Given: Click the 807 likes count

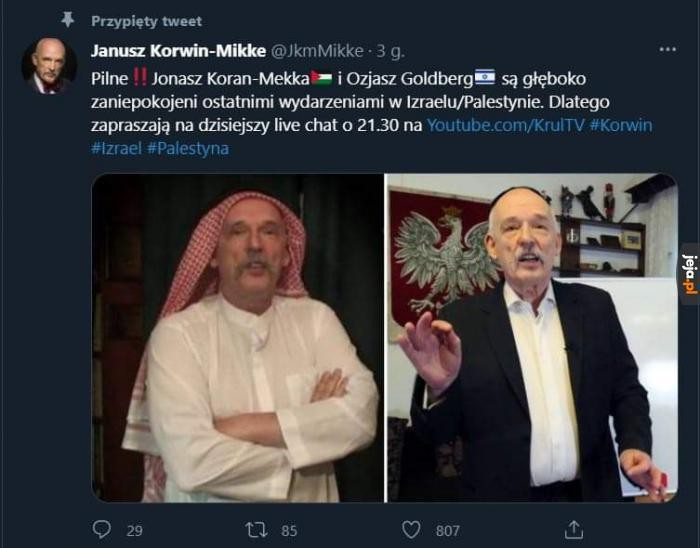Looking at the screenshot, I should [447, 531].
